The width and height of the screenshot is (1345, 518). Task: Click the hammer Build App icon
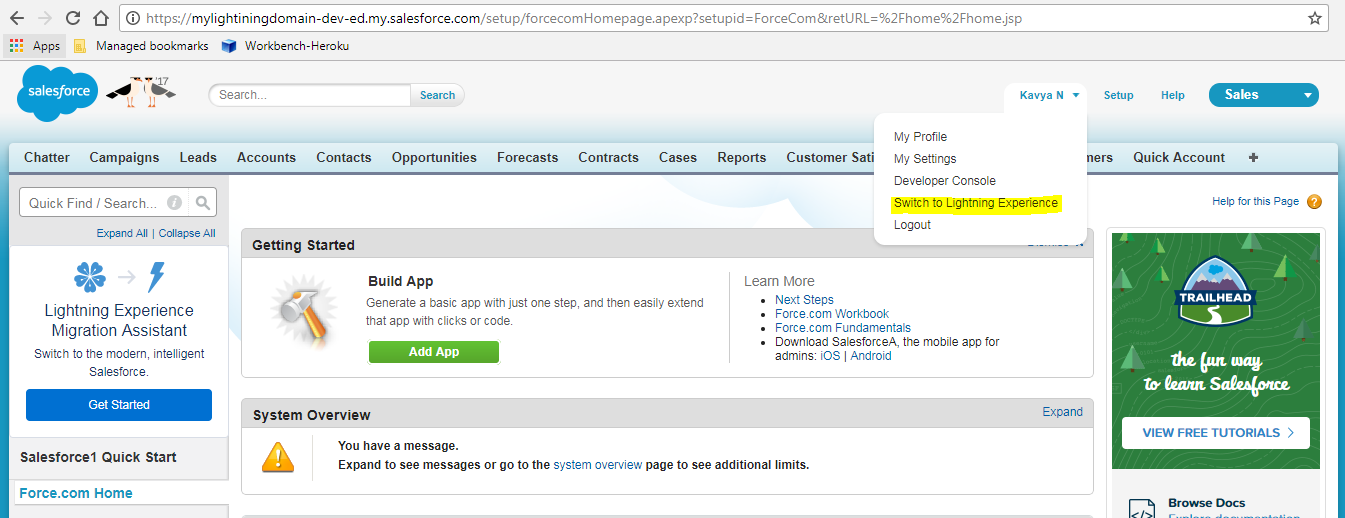(304, 314)
